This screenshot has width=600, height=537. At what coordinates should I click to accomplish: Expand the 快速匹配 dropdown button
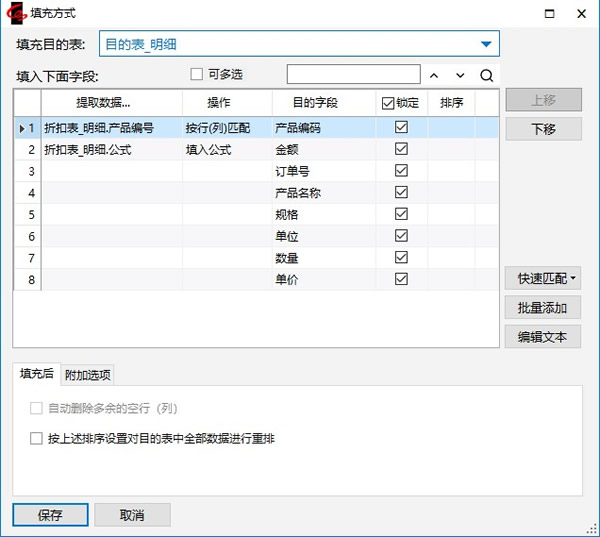point(542,279)
